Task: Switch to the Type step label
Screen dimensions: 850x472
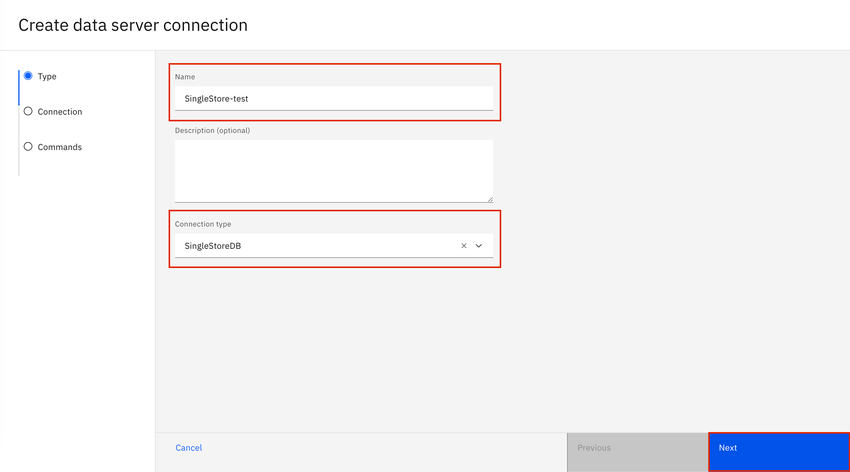Action: (47, 77)
